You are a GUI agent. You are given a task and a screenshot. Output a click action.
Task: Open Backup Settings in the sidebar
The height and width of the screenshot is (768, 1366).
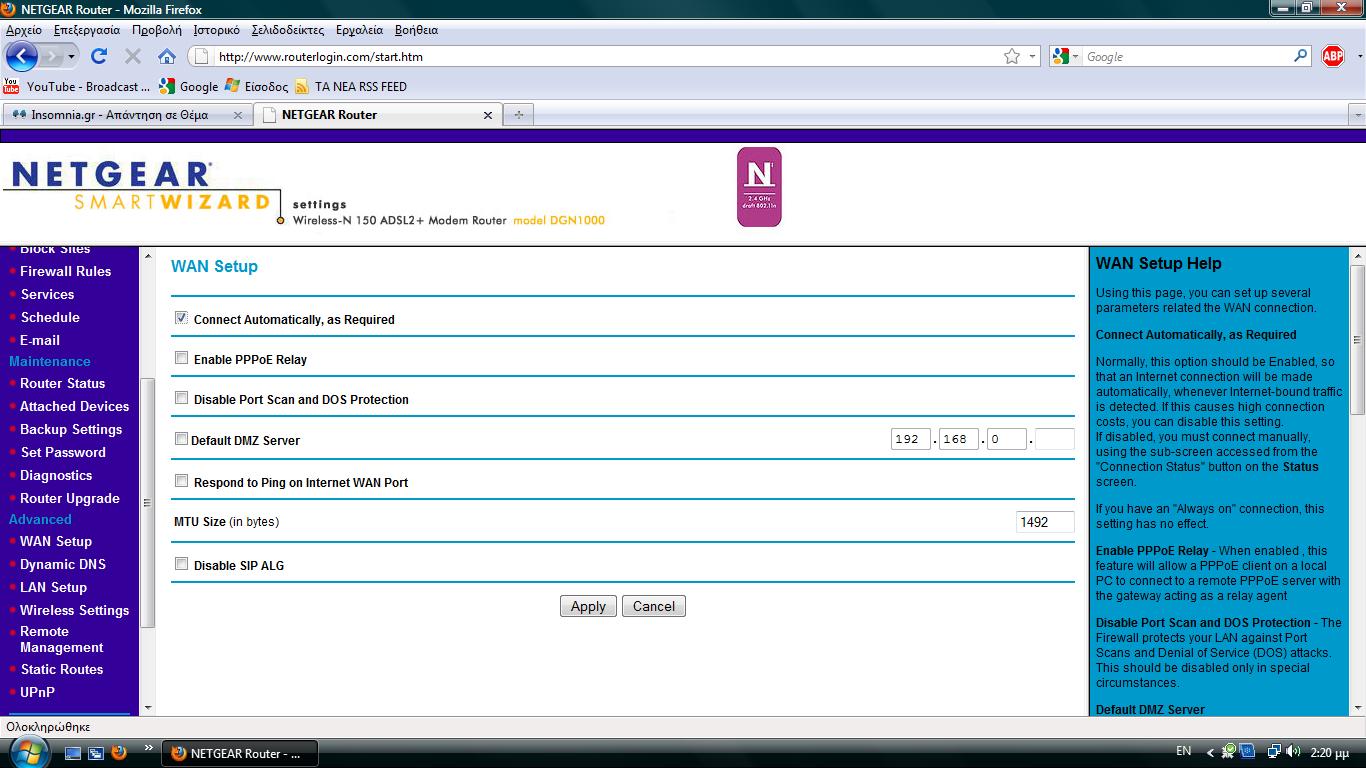click(71, 429)
